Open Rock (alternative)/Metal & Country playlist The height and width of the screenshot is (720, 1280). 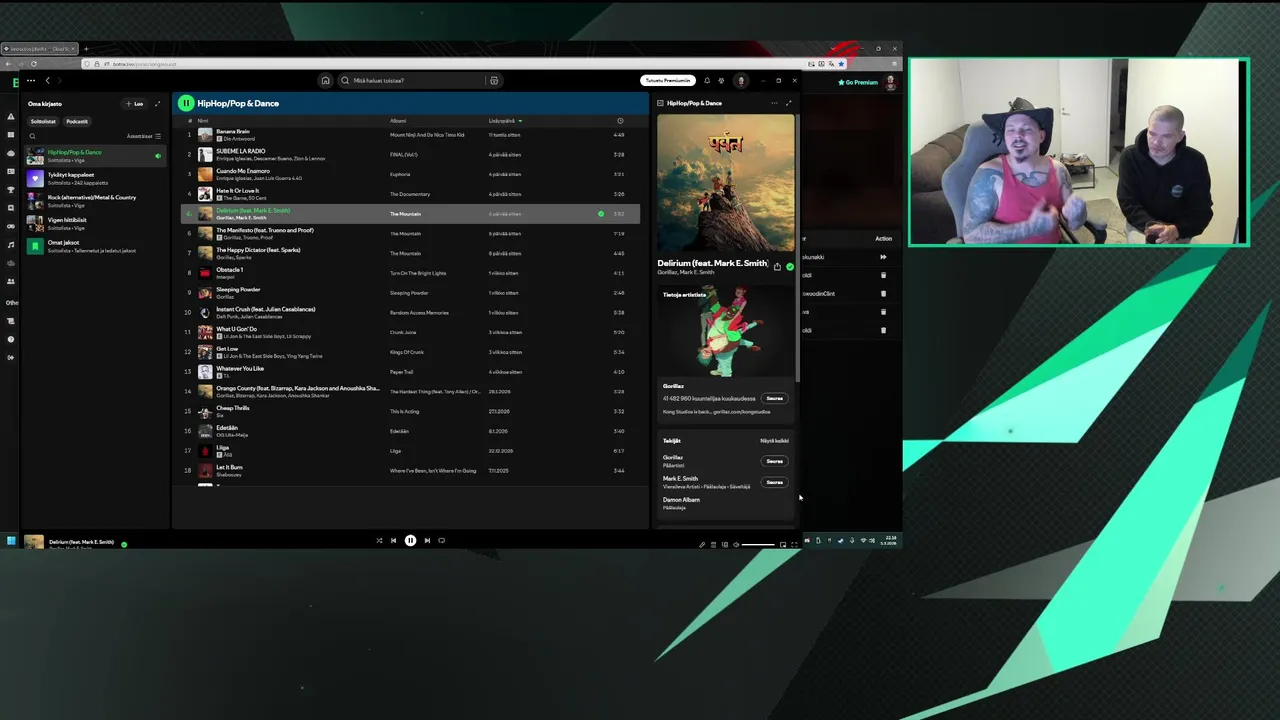tap(95, 201)
